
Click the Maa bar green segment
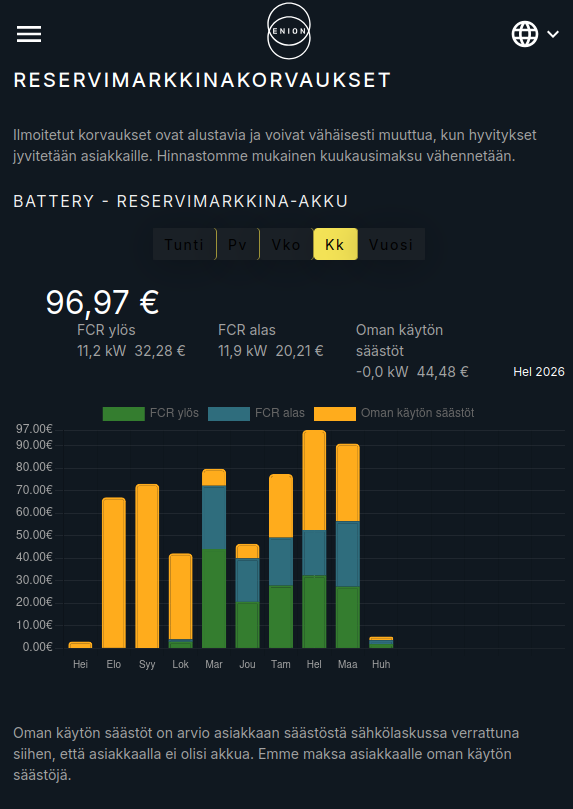click(x=348, y=618)
